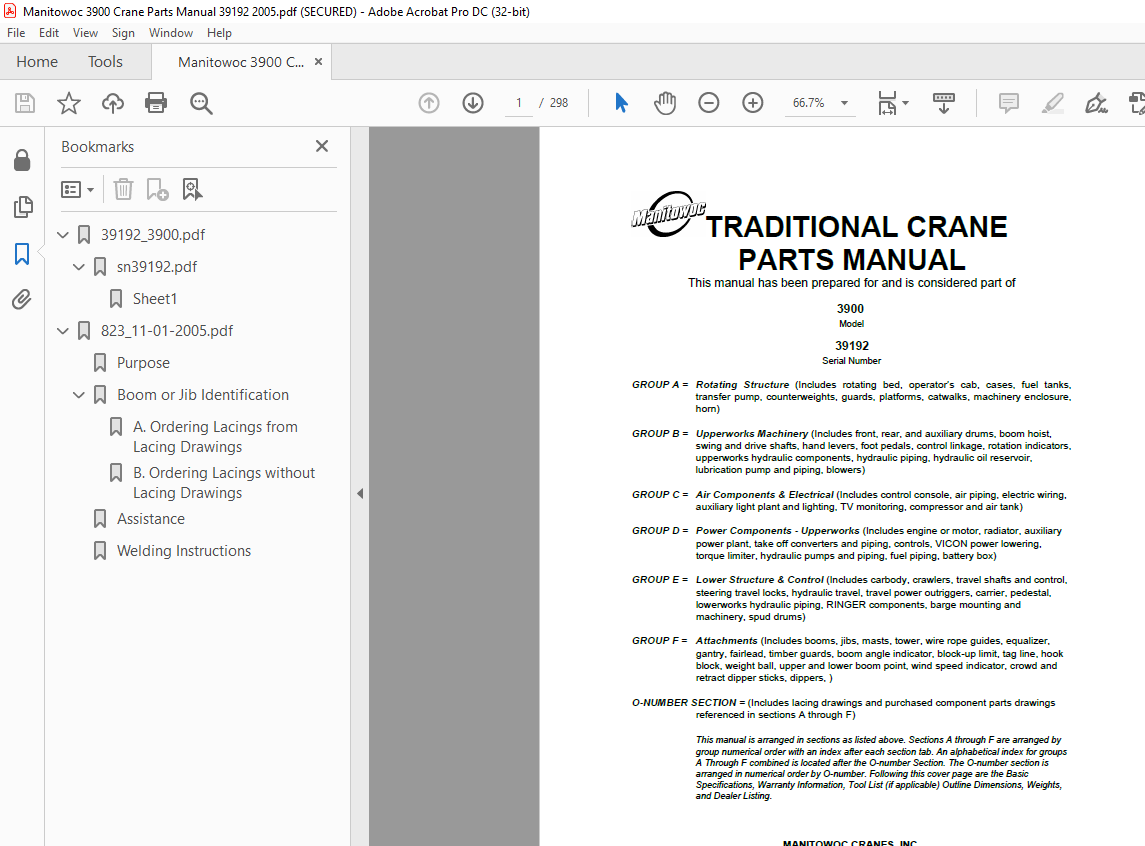Print the document with printer icon
1145x846 pixels.
coord(156,103)
